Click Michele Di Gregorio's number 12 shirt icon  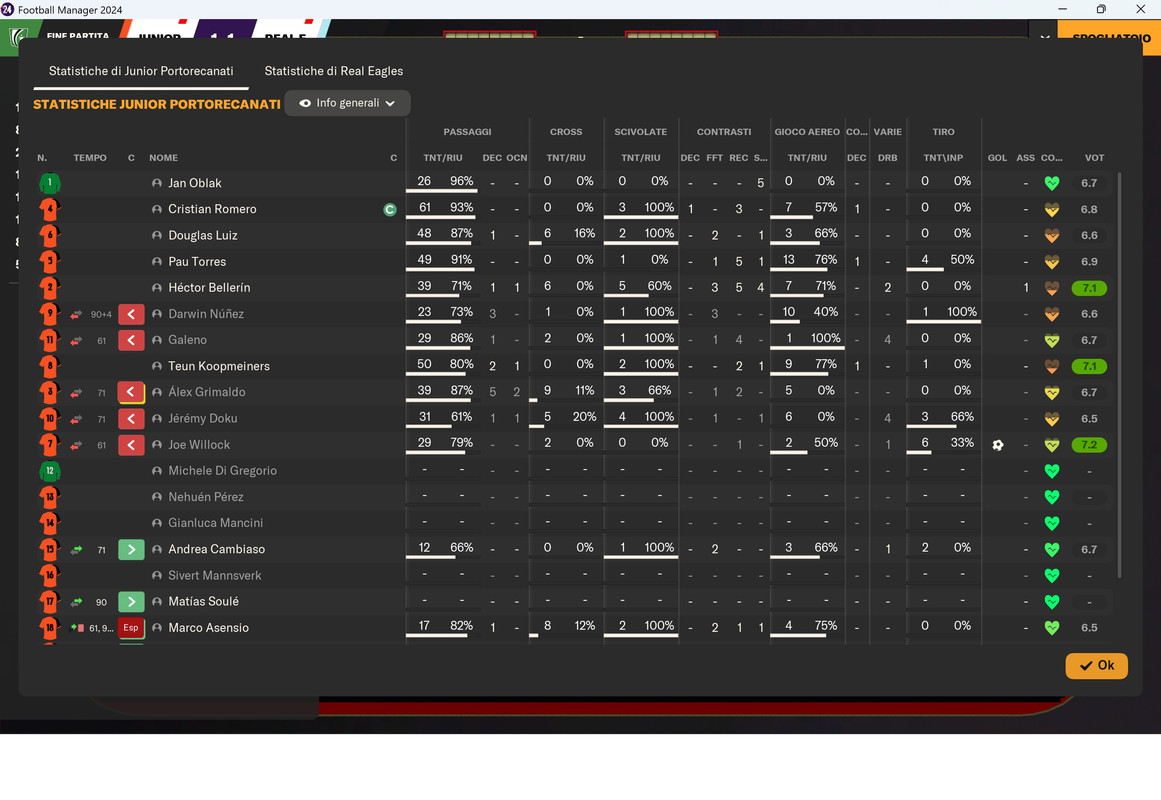pos(50,471)
